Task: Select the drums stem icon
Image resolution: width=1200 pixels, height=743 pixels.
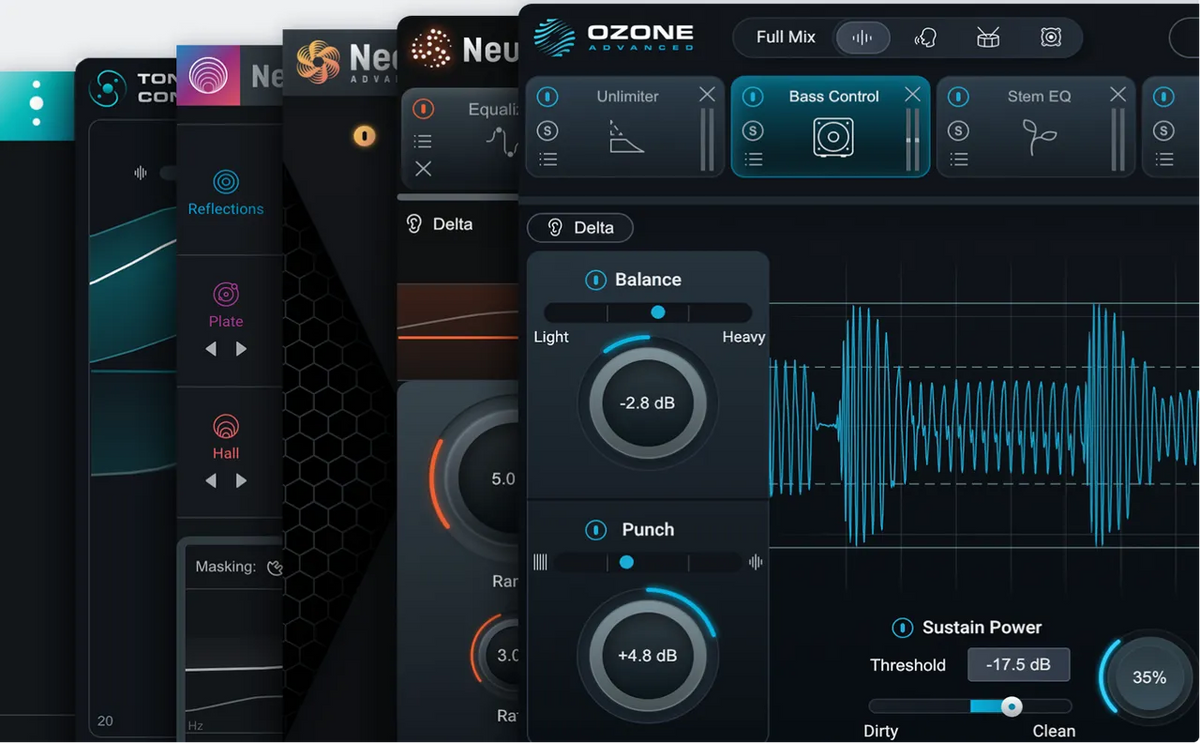Action: tap(987, 37)
